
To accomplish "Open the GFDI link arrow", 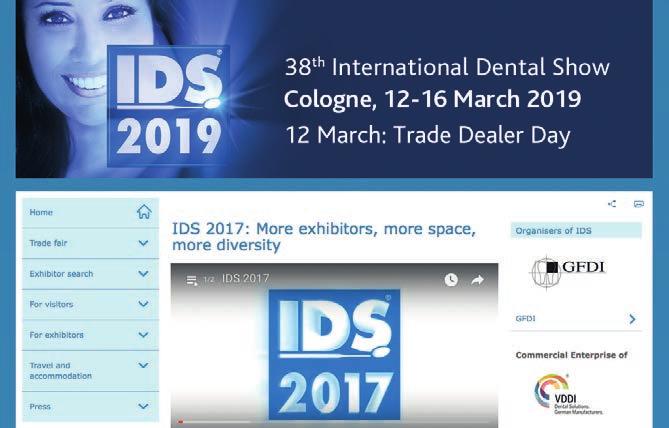I will click(x=632, y=319).
